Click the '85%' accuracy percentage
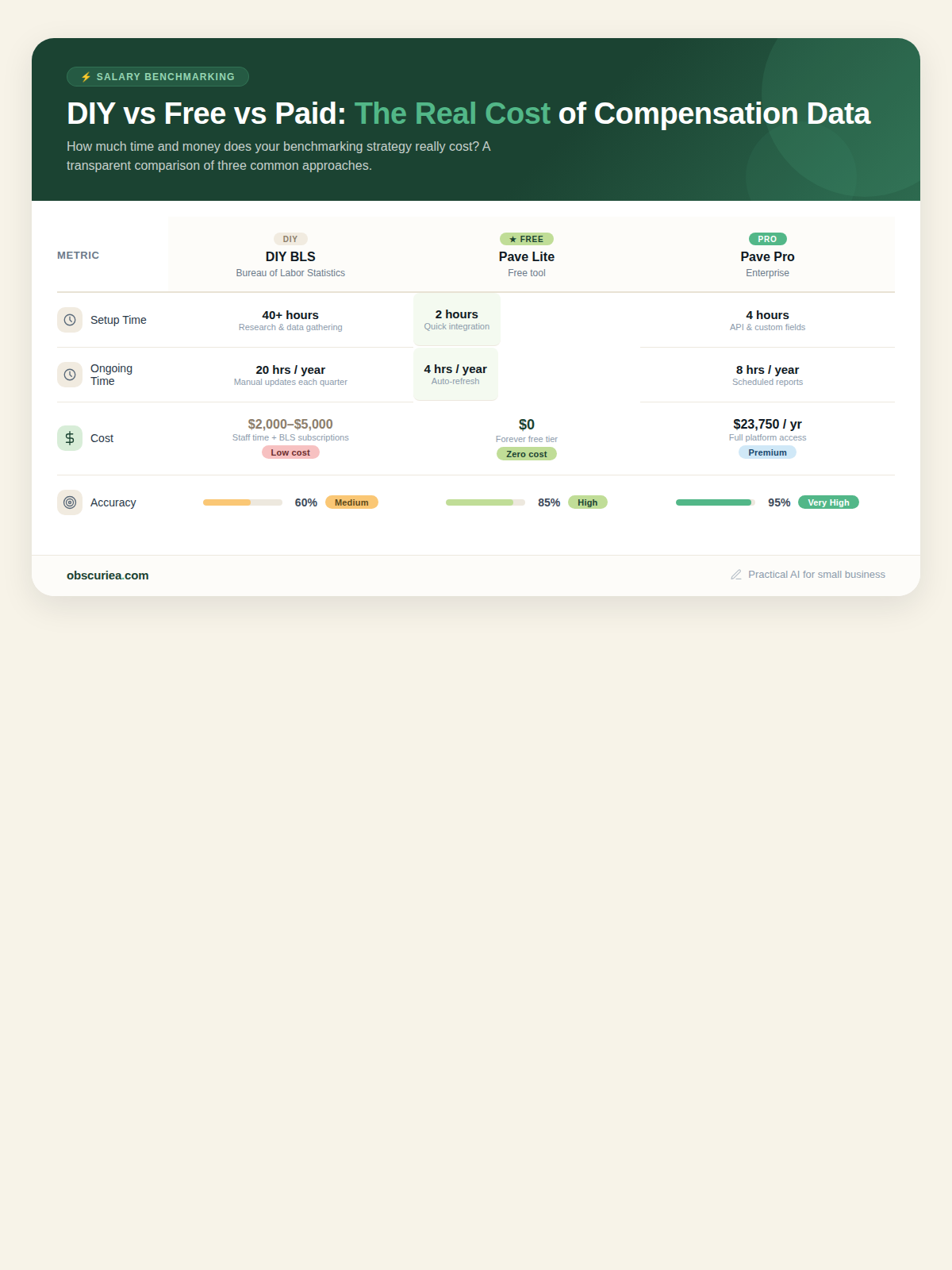The height and width of the screenshot is (1270, 952). pos(549,502)
